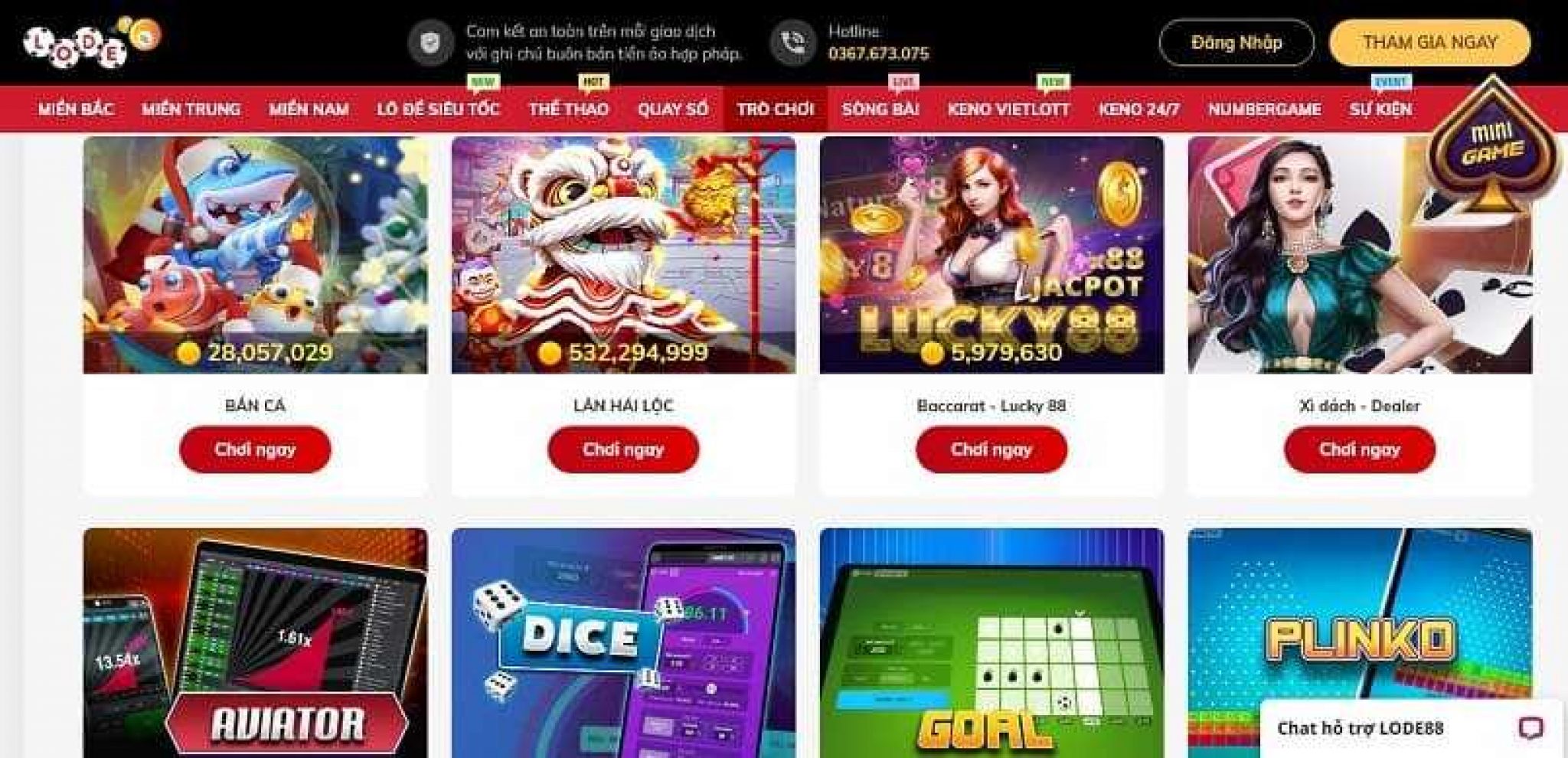This screenshot has height=758, width=1568.
Task: Click the LODE88 logo
Action: [92, 43]
